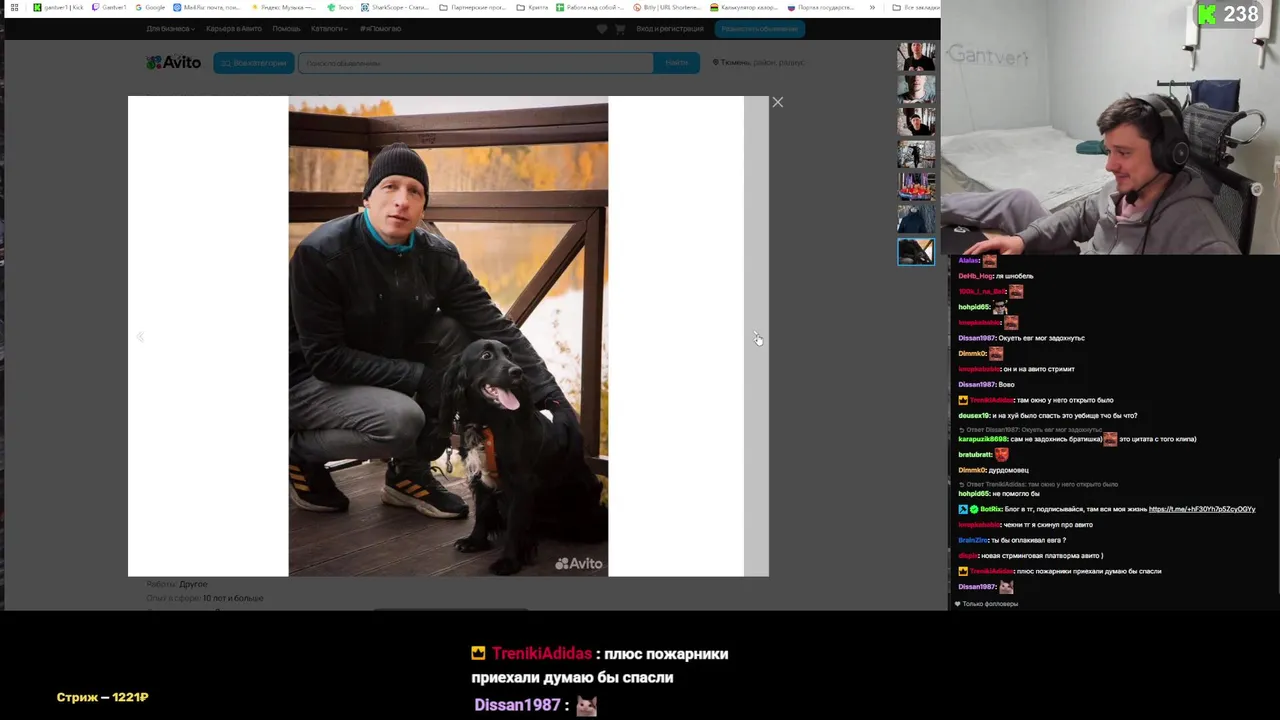This screenshot has width=1280, height=720.
Task: Open the Портал государств... bookmark
Action: tap(821, 7)
